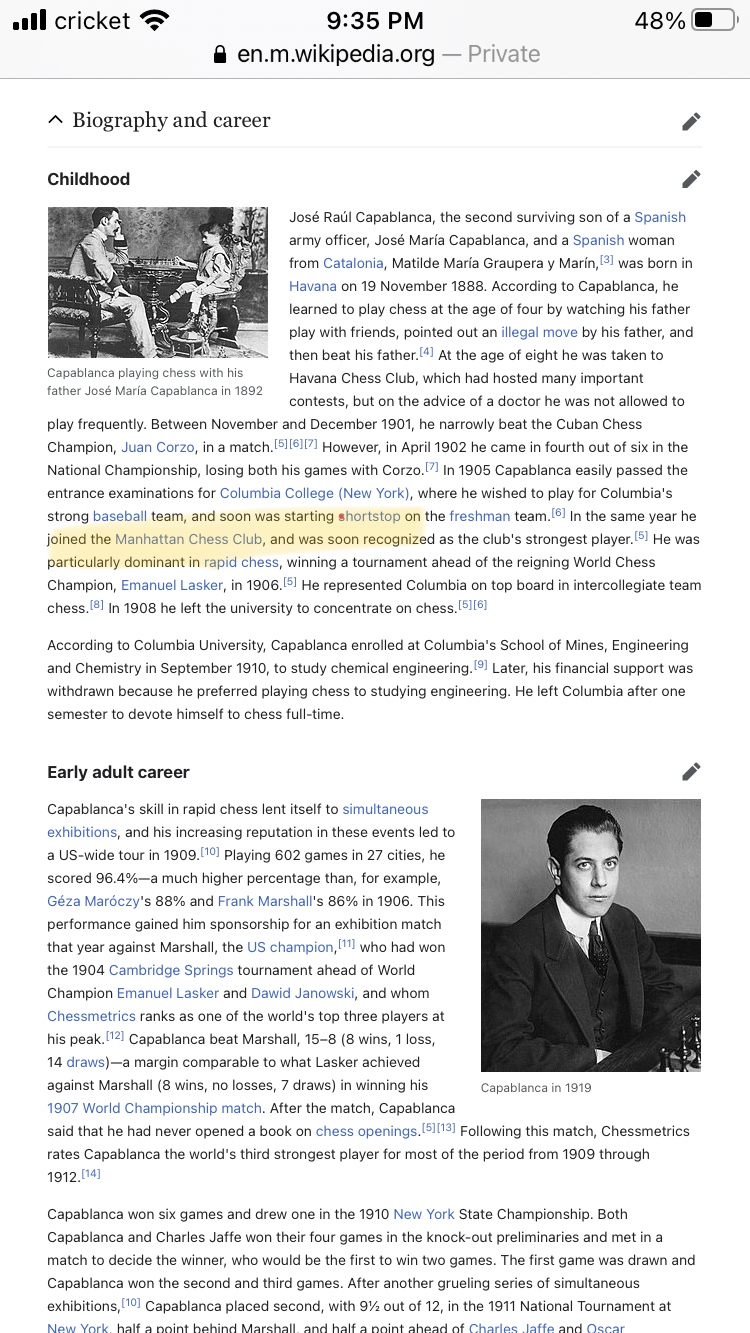Open the Capablanca in 1919 portrait

pyautogui.click(x=591, y=935)
